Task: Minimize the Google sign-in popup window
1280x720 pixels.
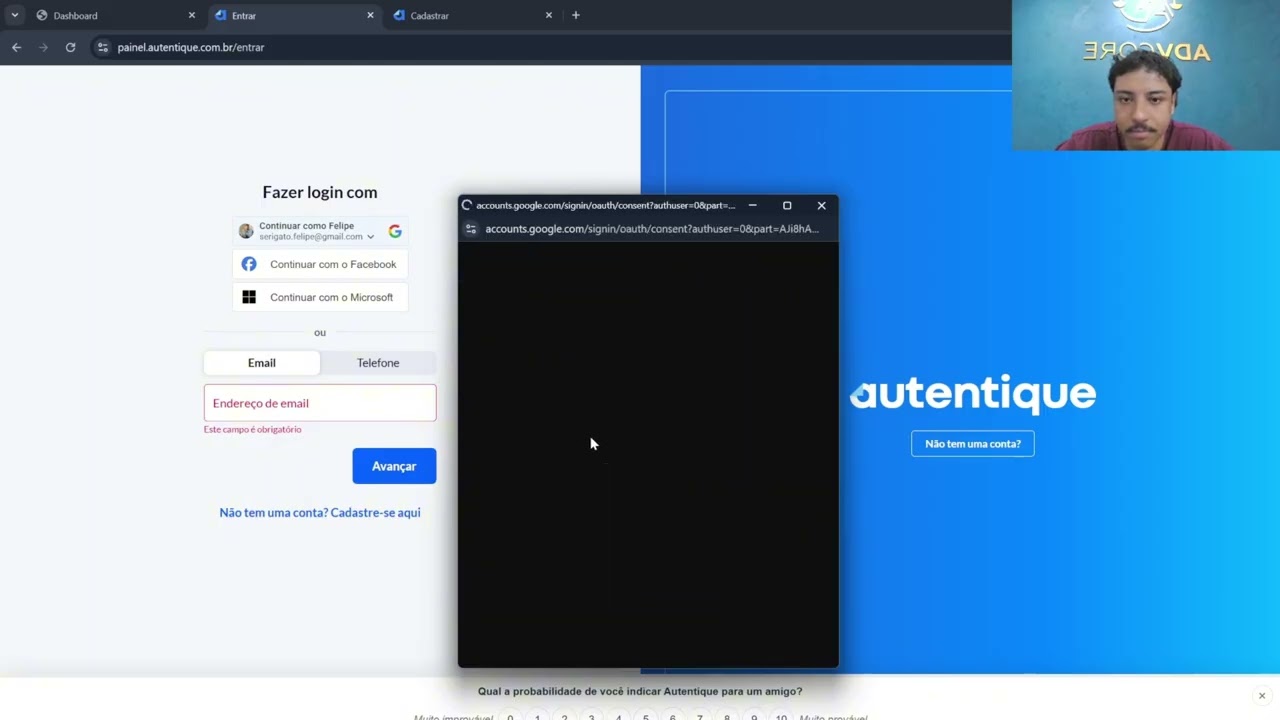Action: (x=752, y=205)
